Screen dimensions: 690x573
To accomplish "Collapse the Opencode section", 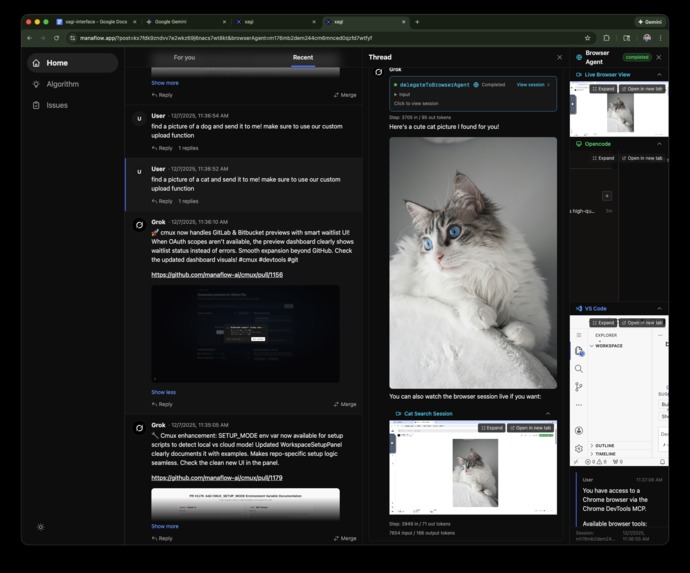I will (659, 144).
